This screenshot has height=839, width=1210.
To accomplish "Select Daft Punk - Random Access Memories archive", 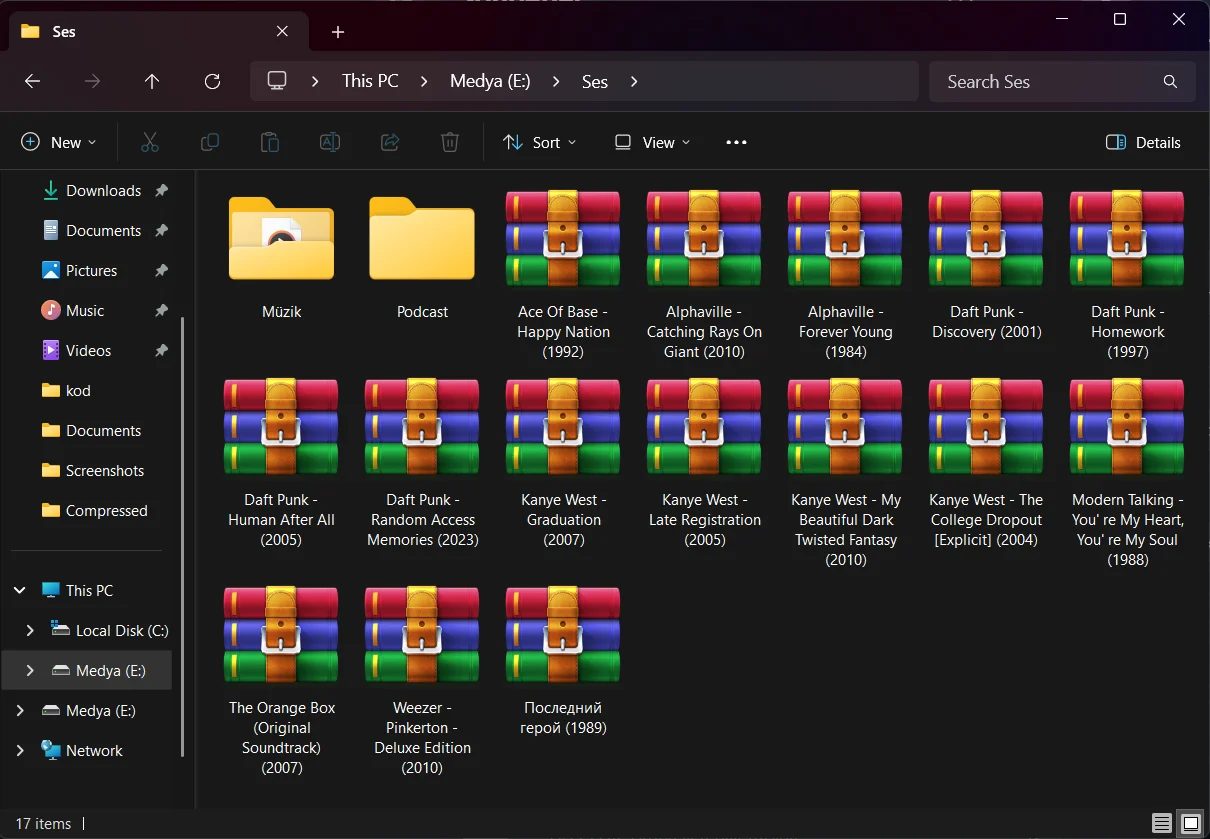I will click(422, 463).
